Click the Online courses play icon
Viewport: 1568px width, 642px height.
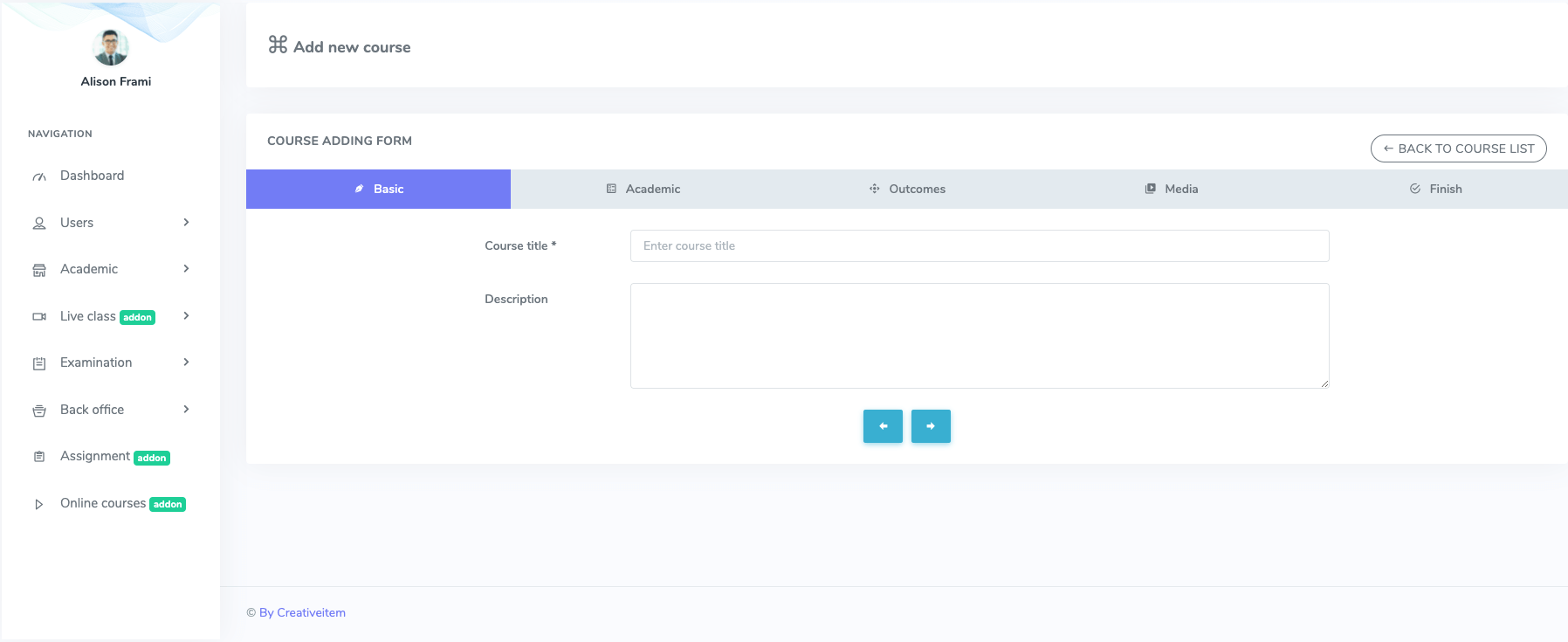pos(39,504)
